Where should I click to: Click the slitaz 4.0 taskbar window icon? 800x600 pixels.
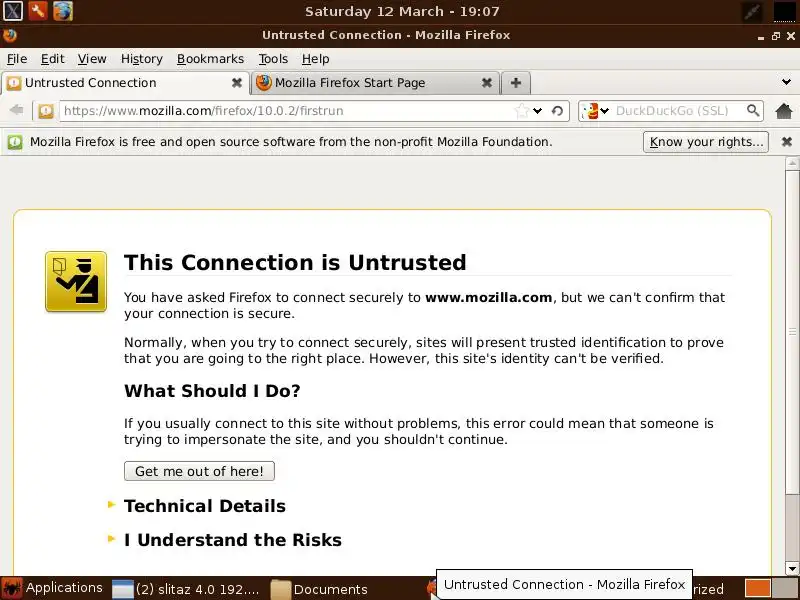[x=122, y=589]
